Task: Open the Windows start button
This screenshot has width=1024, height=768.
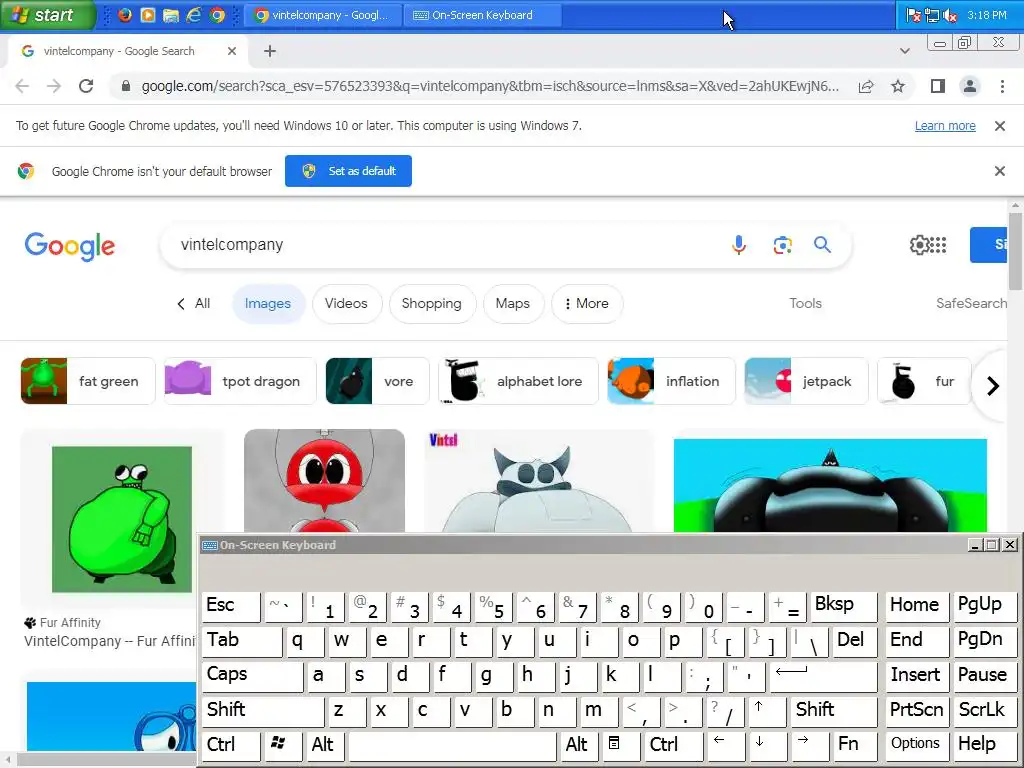Action: tap(47, 15)
